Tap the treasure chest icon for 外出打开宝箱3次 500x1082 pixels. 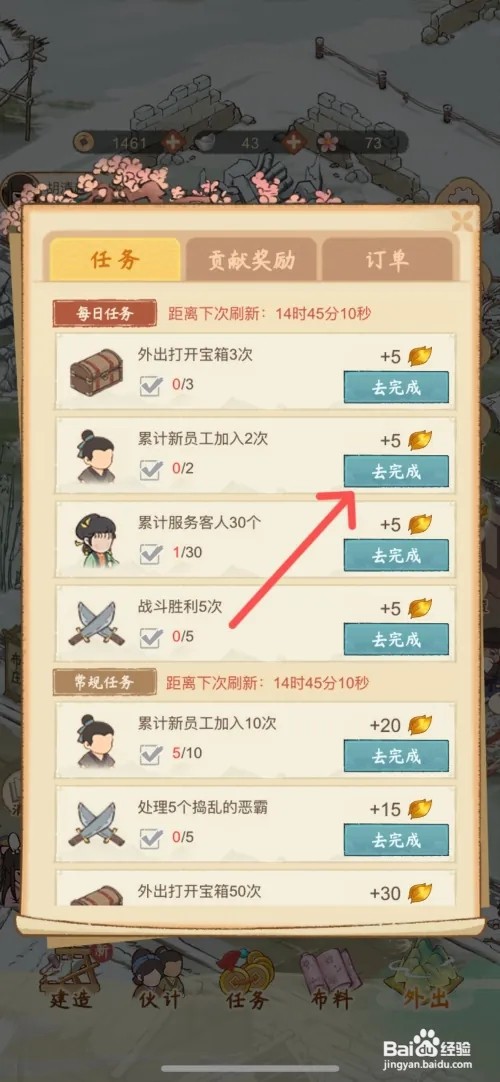pyautogui.click(x=96, y=371)
